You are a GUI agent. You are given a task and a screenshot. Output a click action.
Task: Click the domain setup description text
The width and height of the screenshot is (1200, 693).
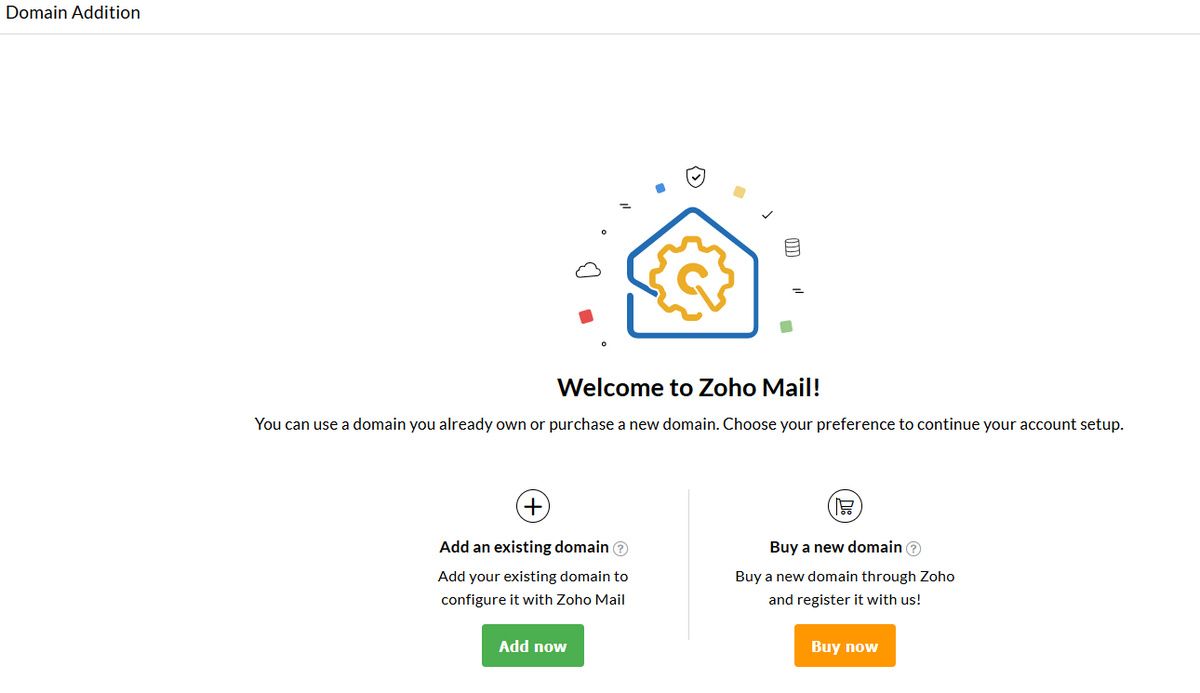pyautogui.click(x=690, y=424)
